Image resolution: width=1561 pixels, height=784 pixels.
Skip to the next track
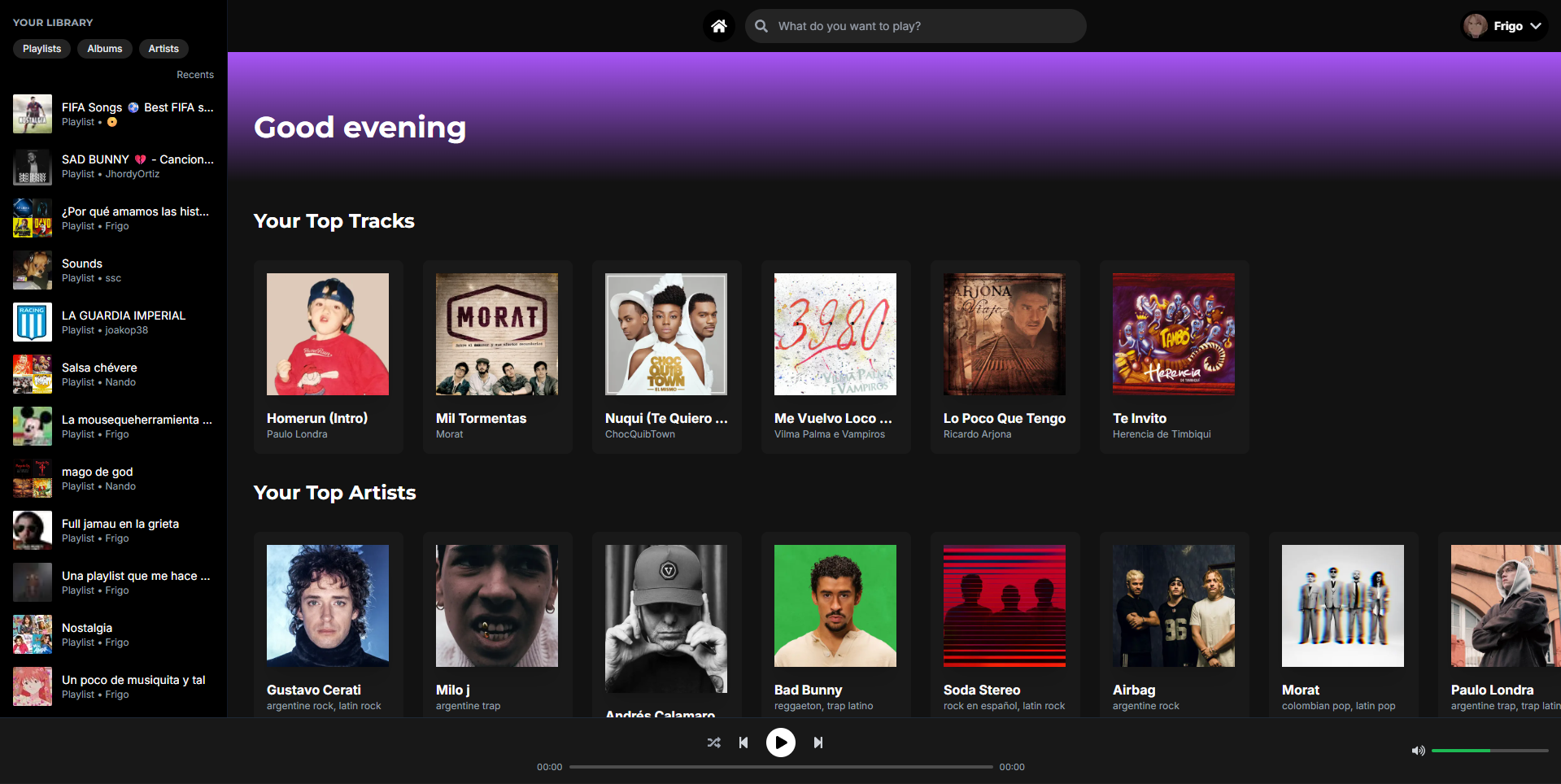click(818, 743)
